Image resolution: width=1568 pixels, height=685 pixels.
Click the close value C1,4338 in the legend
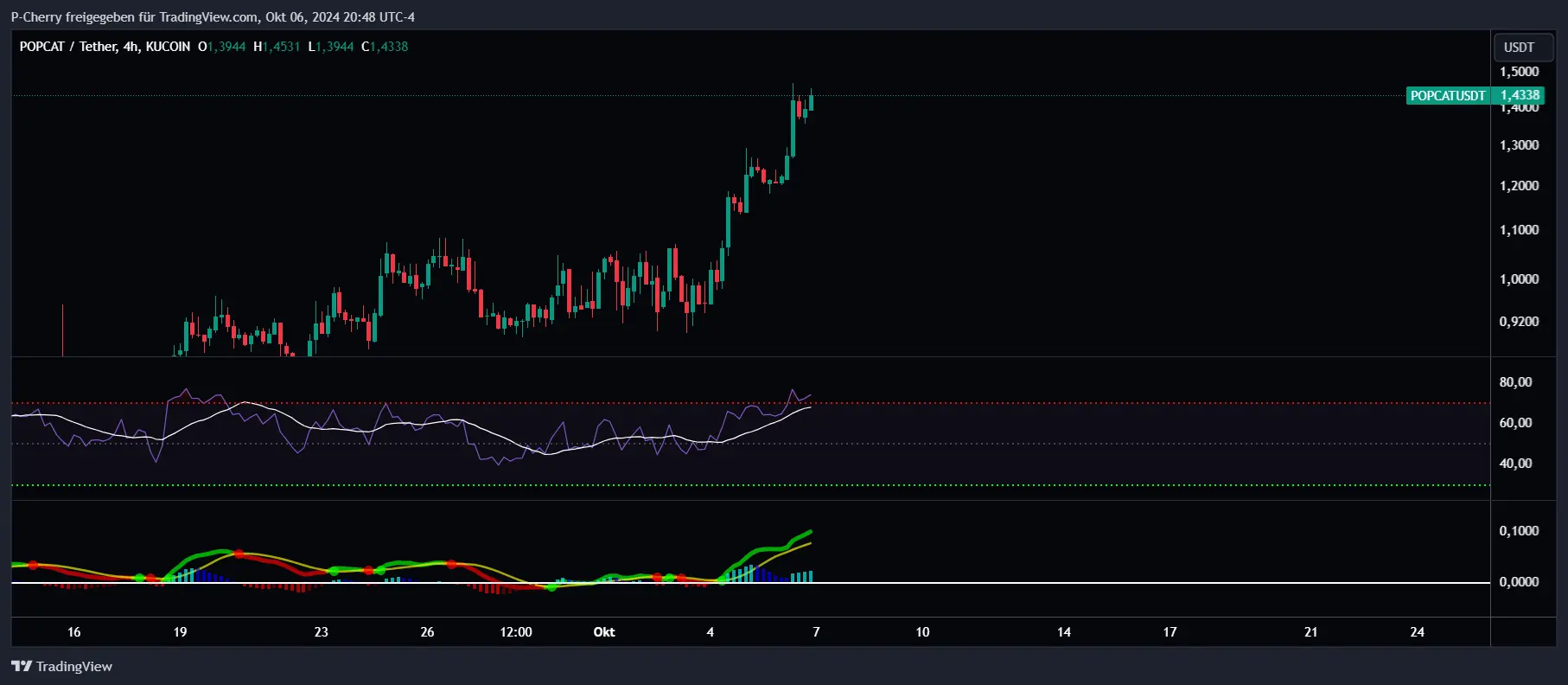coord(385,47)
